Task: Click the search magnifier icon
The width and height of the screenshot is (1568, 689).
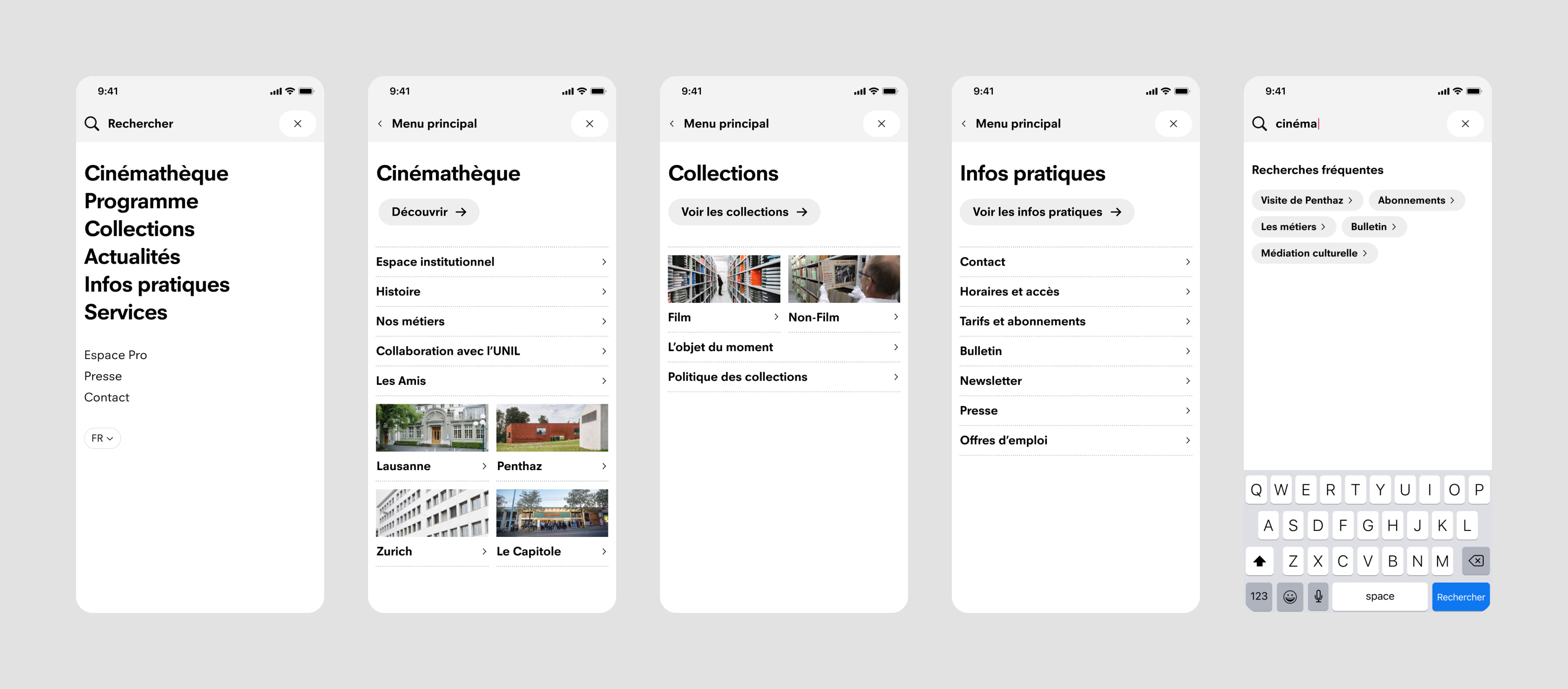Action: (92, 123)
